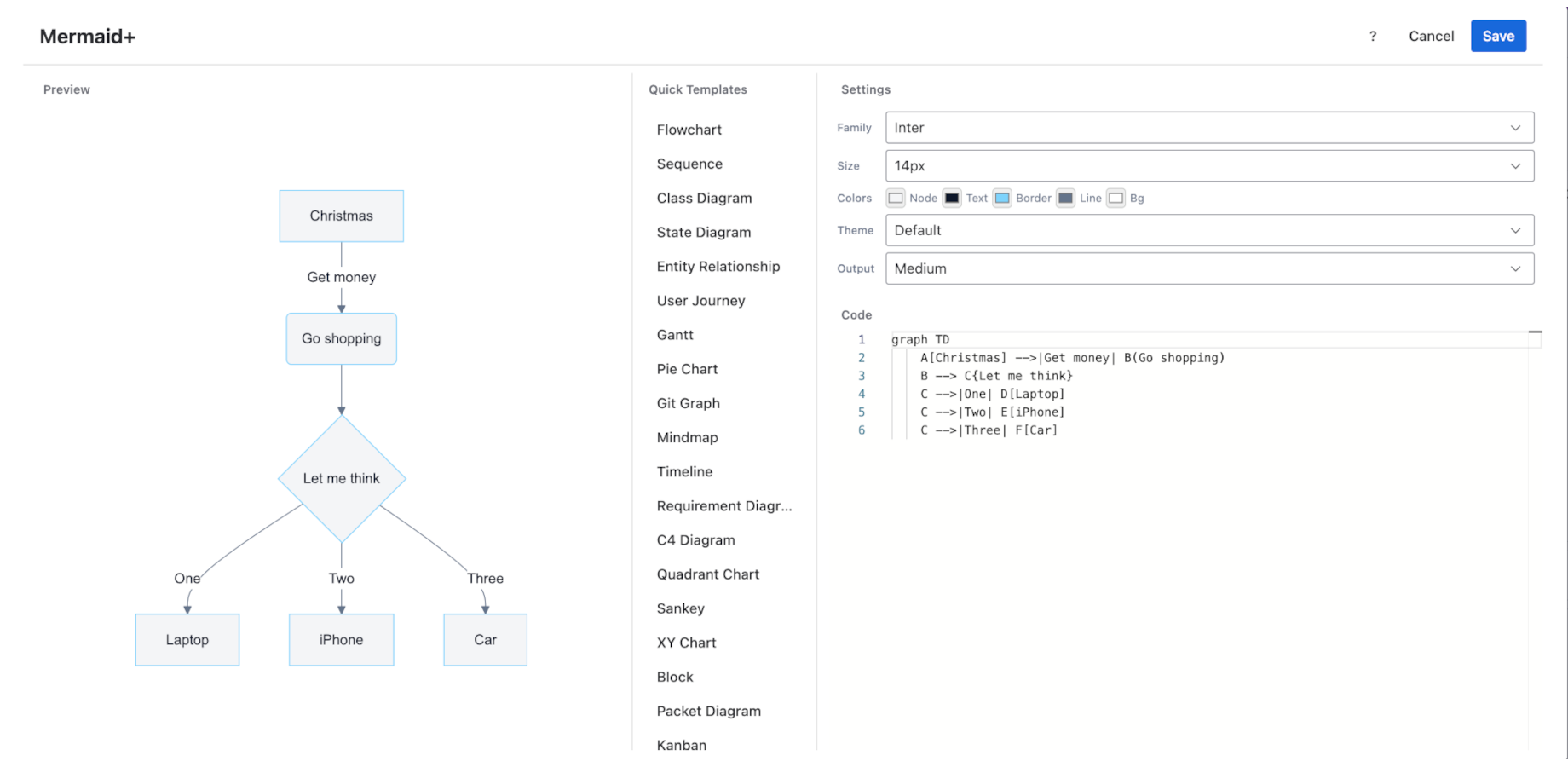This screenshot has height=767, width=1568.
Task: Select the Class Diagram template
Action: 705,198
